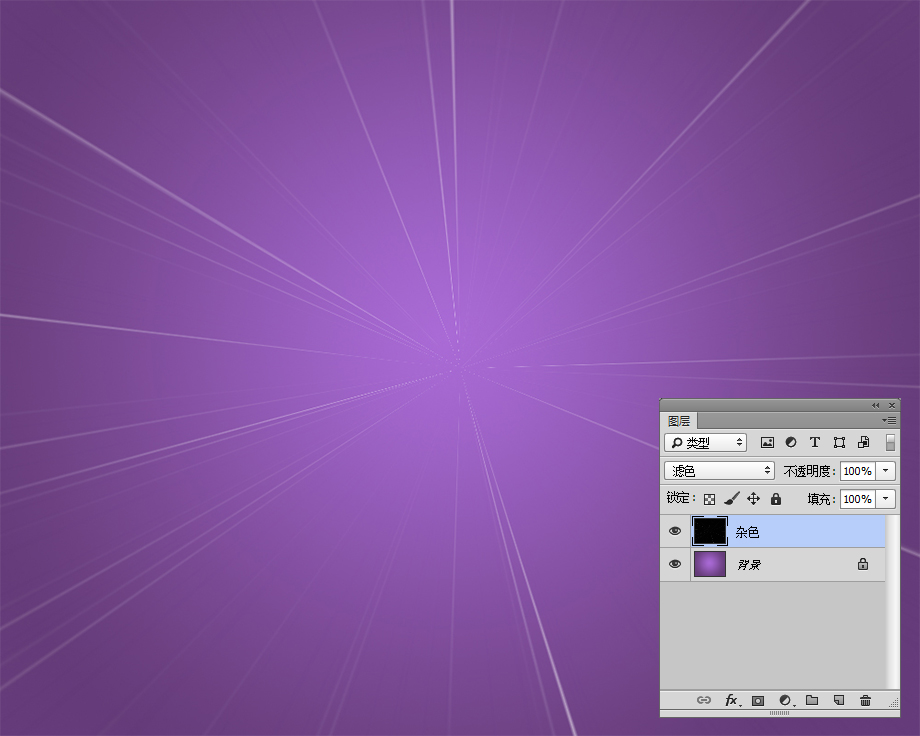Click the 背景 layer lock icon
This screenshot has height=736, width=920.
[862, 564]
